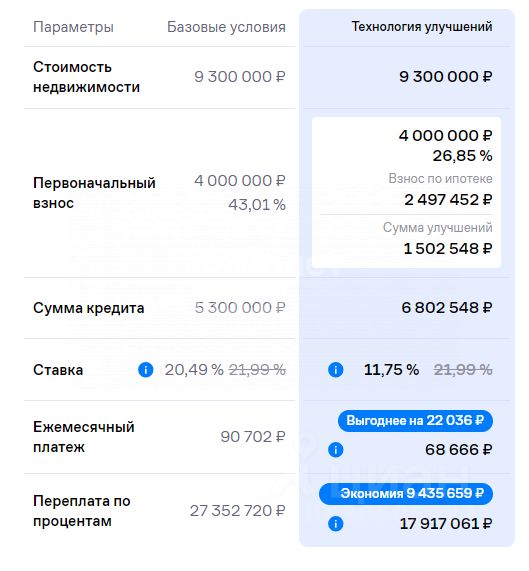
Task: Click the base monthly payment 90 702 ₽
Action: 253,437
